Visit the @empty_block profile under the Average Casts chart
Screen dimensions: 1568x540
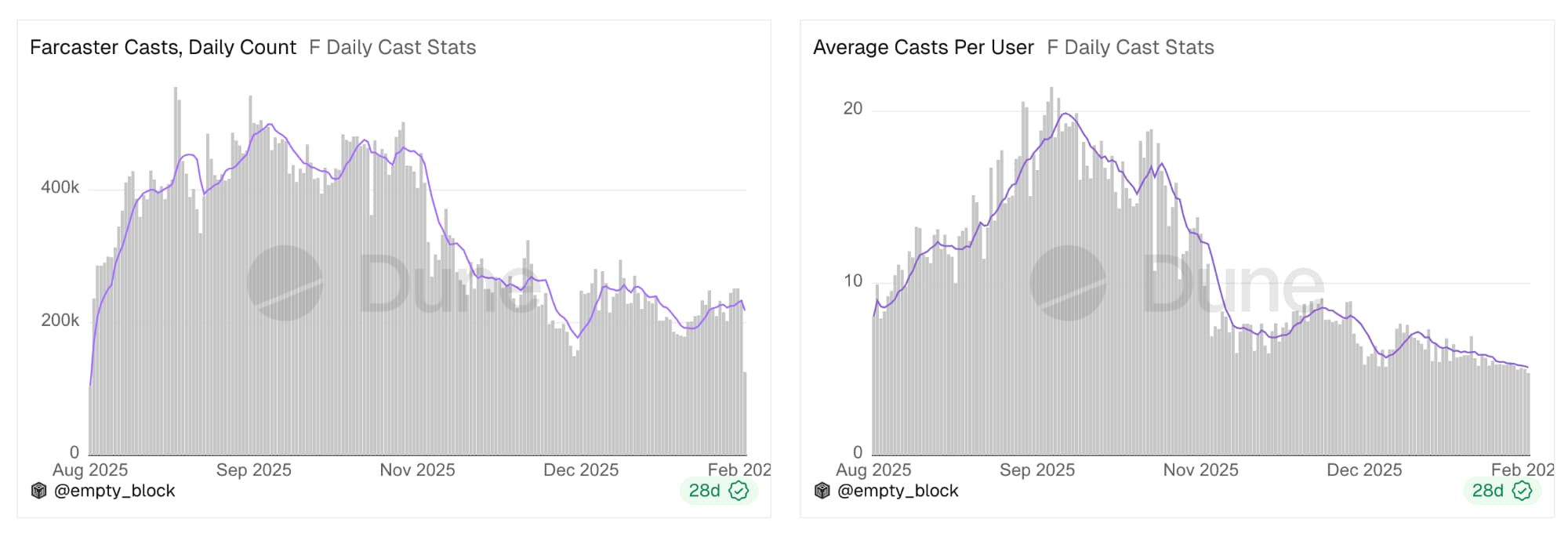(898, 491)
